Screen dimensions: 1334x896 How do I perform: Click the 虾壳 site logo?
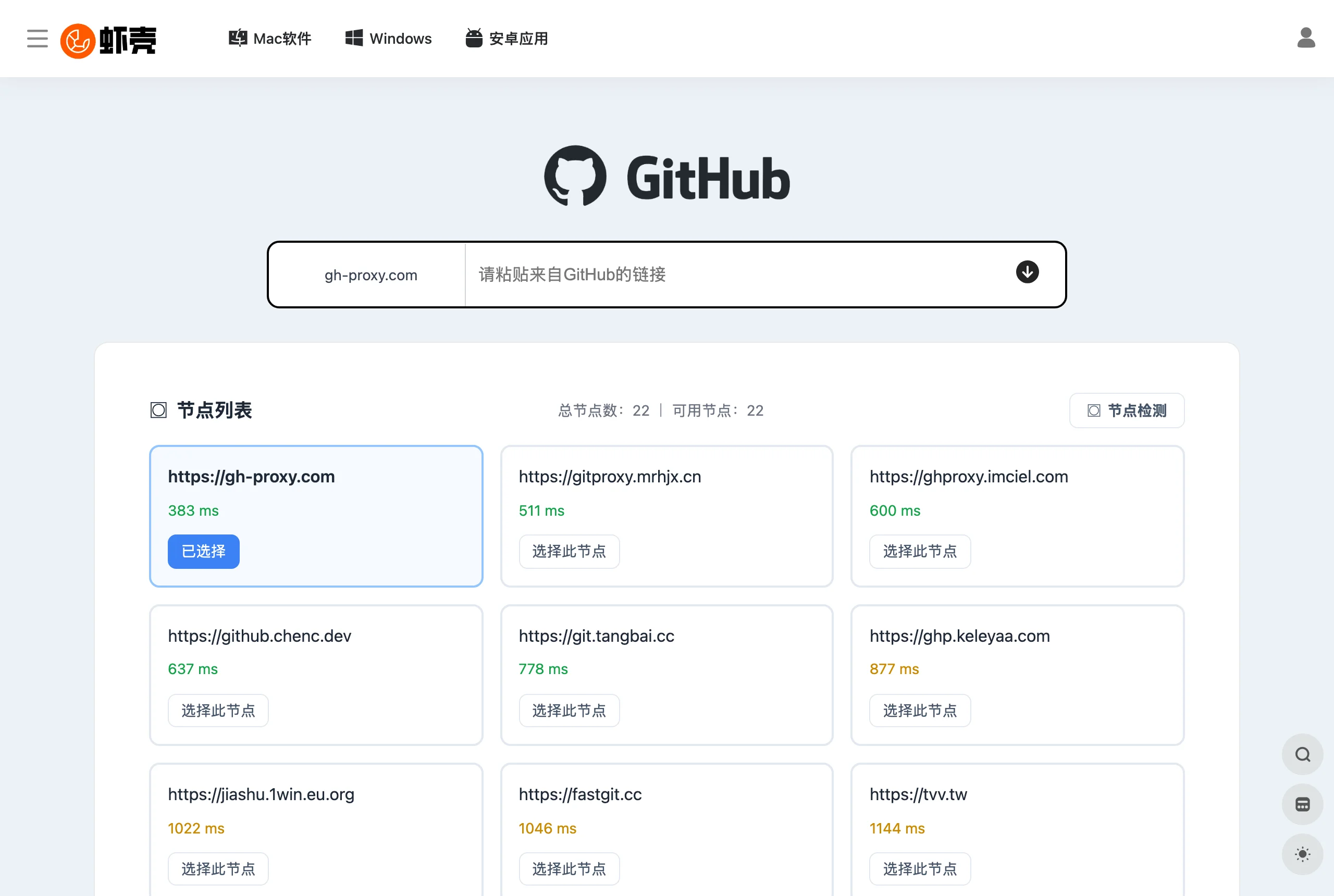click(x=108, y=40)
